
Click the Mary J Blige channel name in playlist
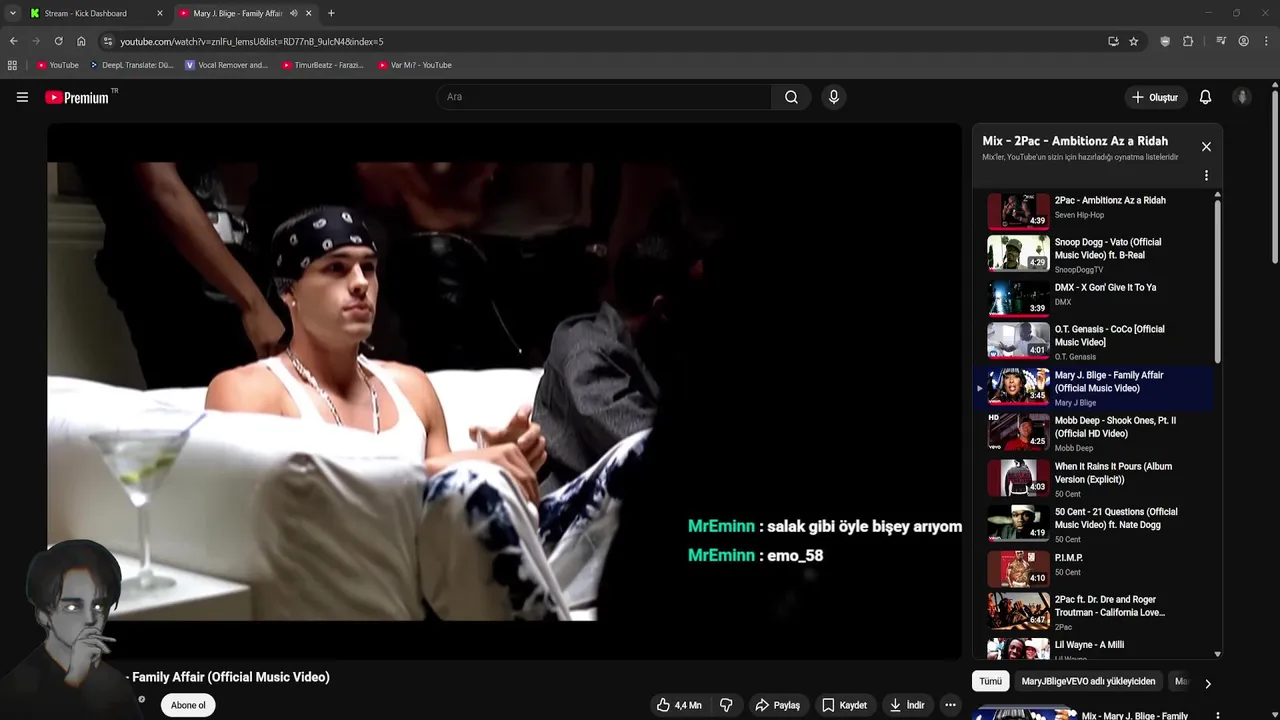pyautogui.click(x=1075, y=403)
